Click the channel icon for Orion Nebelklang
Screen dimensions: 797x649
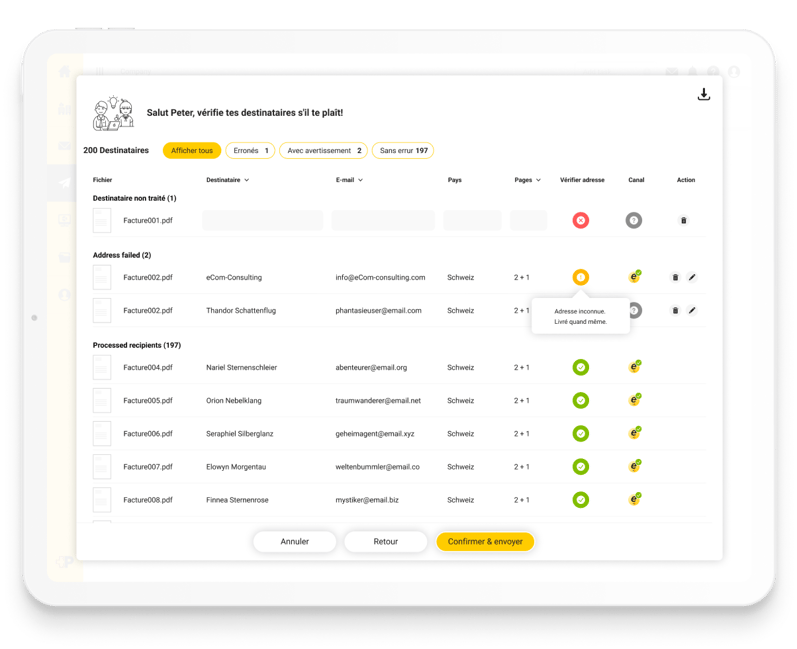(634, 400)
